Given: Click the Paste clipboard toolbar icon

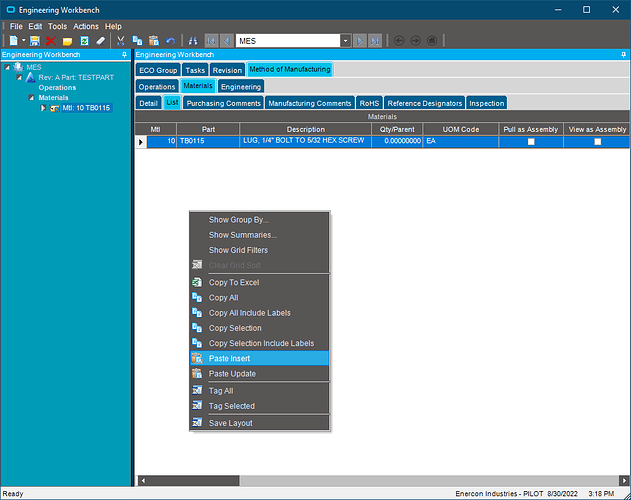Looking at the screenshot, I should coord(153,41).
